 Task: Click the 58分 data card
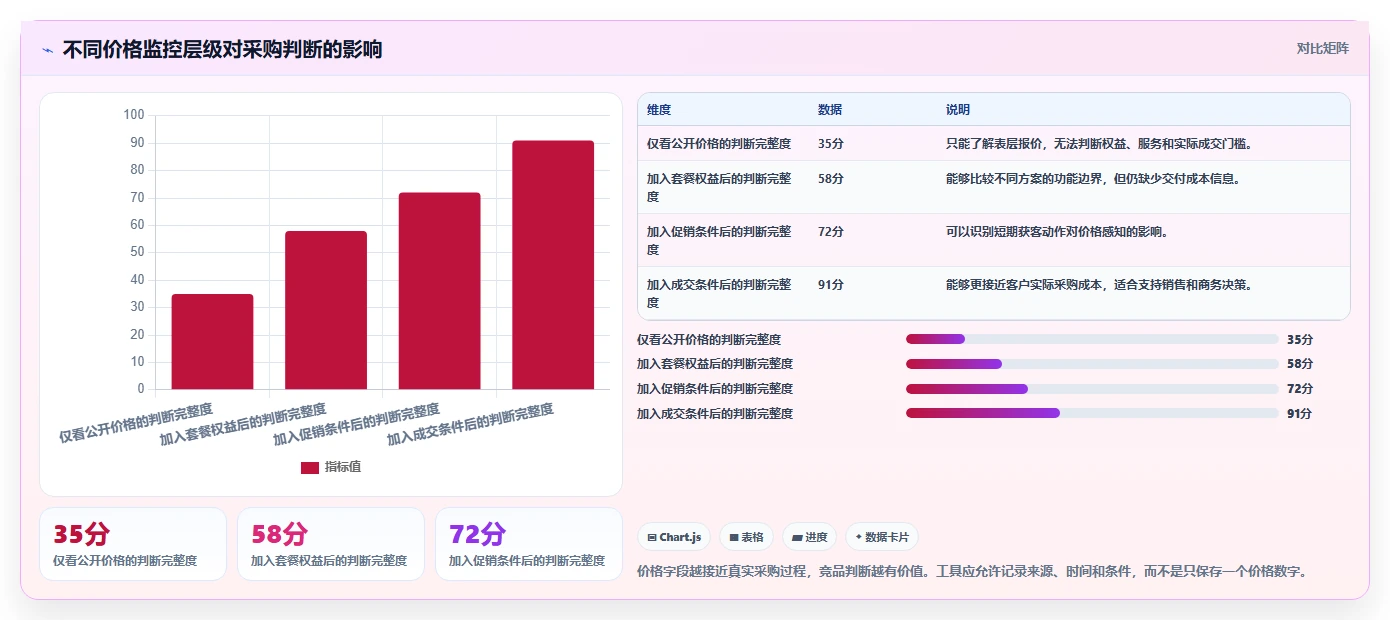pos(331,544)
